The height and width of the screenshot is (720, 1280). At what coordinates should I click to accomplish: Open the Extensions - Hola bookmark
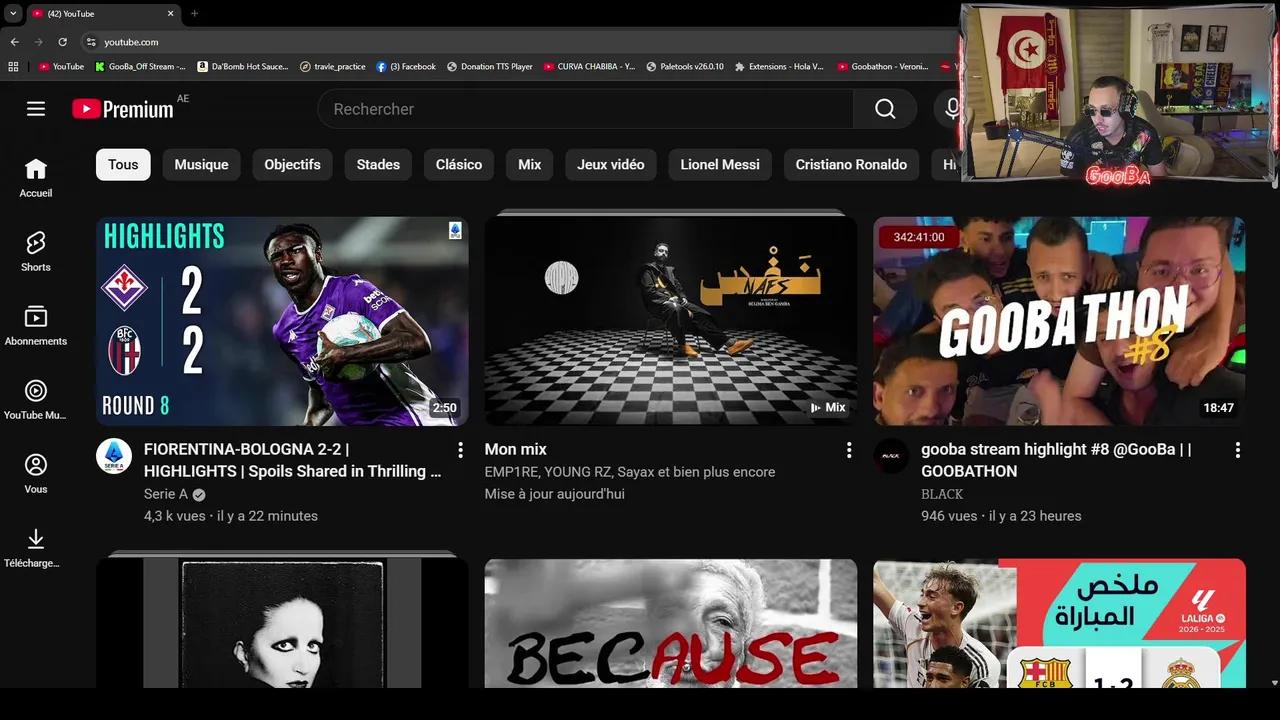tap(779, 66)
